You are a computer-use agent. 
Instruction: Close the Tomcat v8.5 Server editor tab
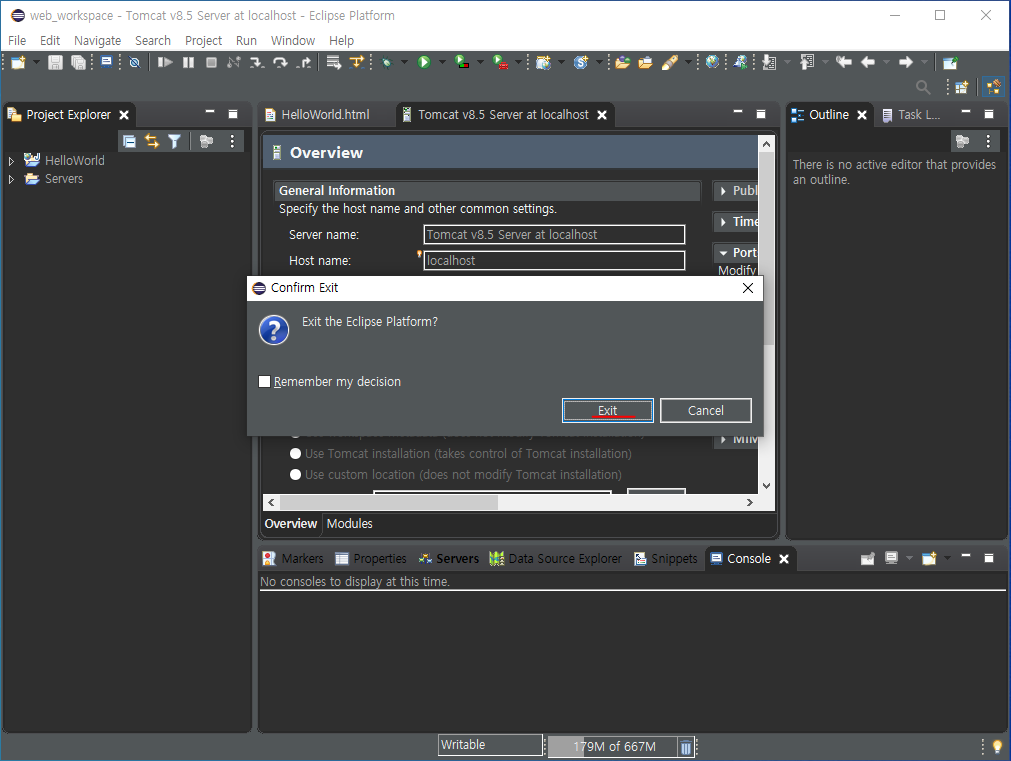602,115
